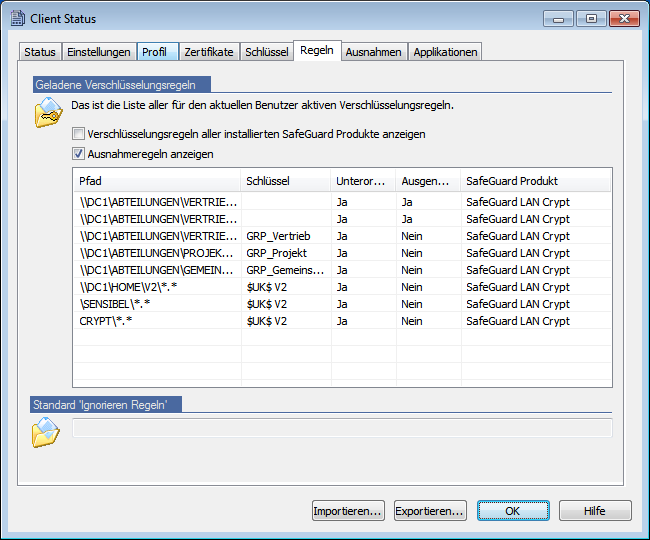Click the Client Status title bar icon
The width and height of the screenshot is (650, 540).
click(x=17, y=18)
